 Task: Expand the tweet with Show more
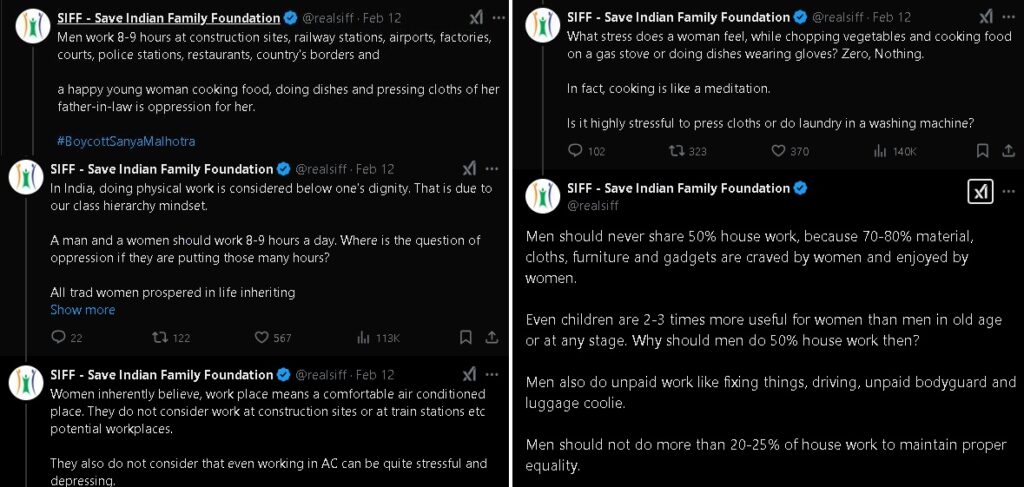click(82, 310)
